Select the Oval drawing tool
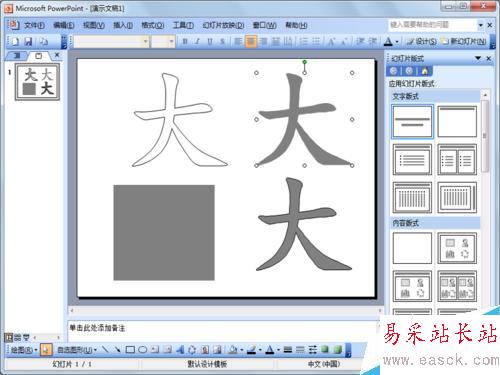This screenshot has width=500, height=375. tap(142, 350)
